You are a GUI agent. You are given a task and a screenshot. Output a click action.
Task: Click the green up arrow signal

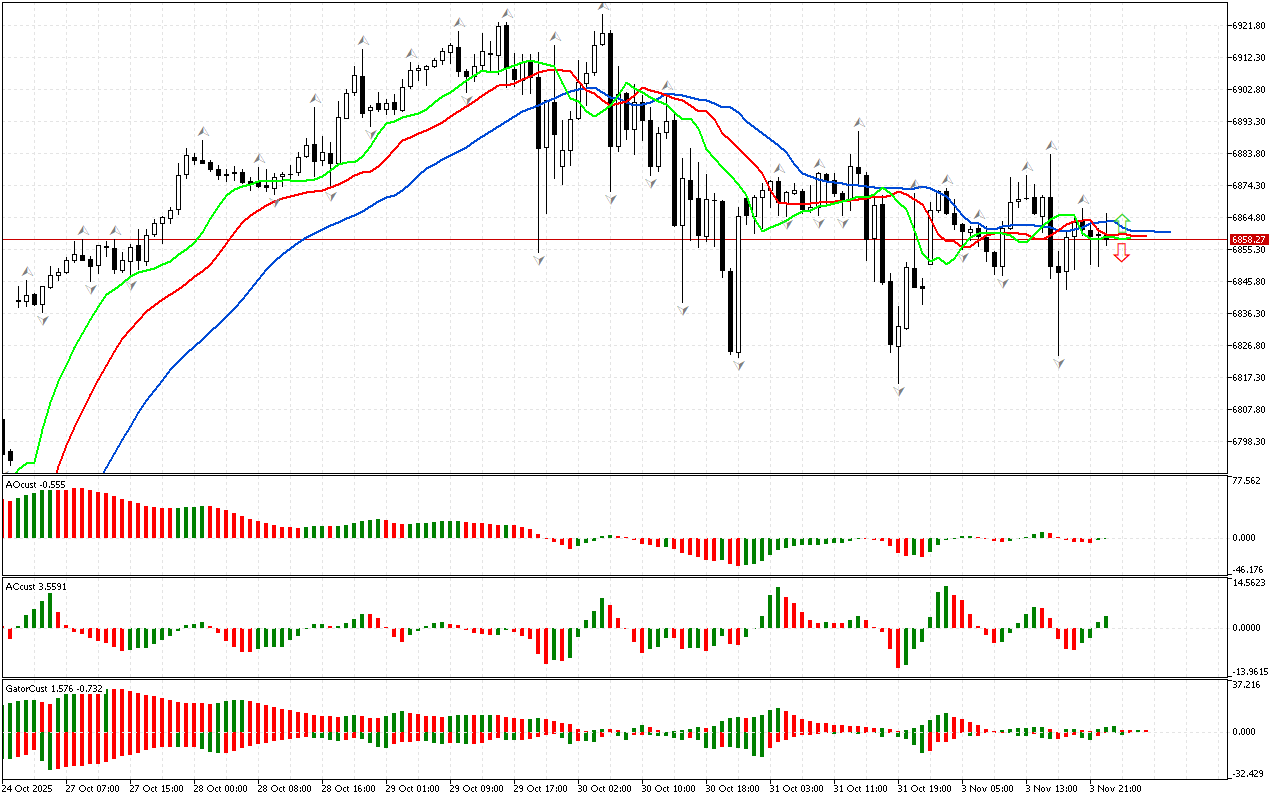tap(1122, 219)
